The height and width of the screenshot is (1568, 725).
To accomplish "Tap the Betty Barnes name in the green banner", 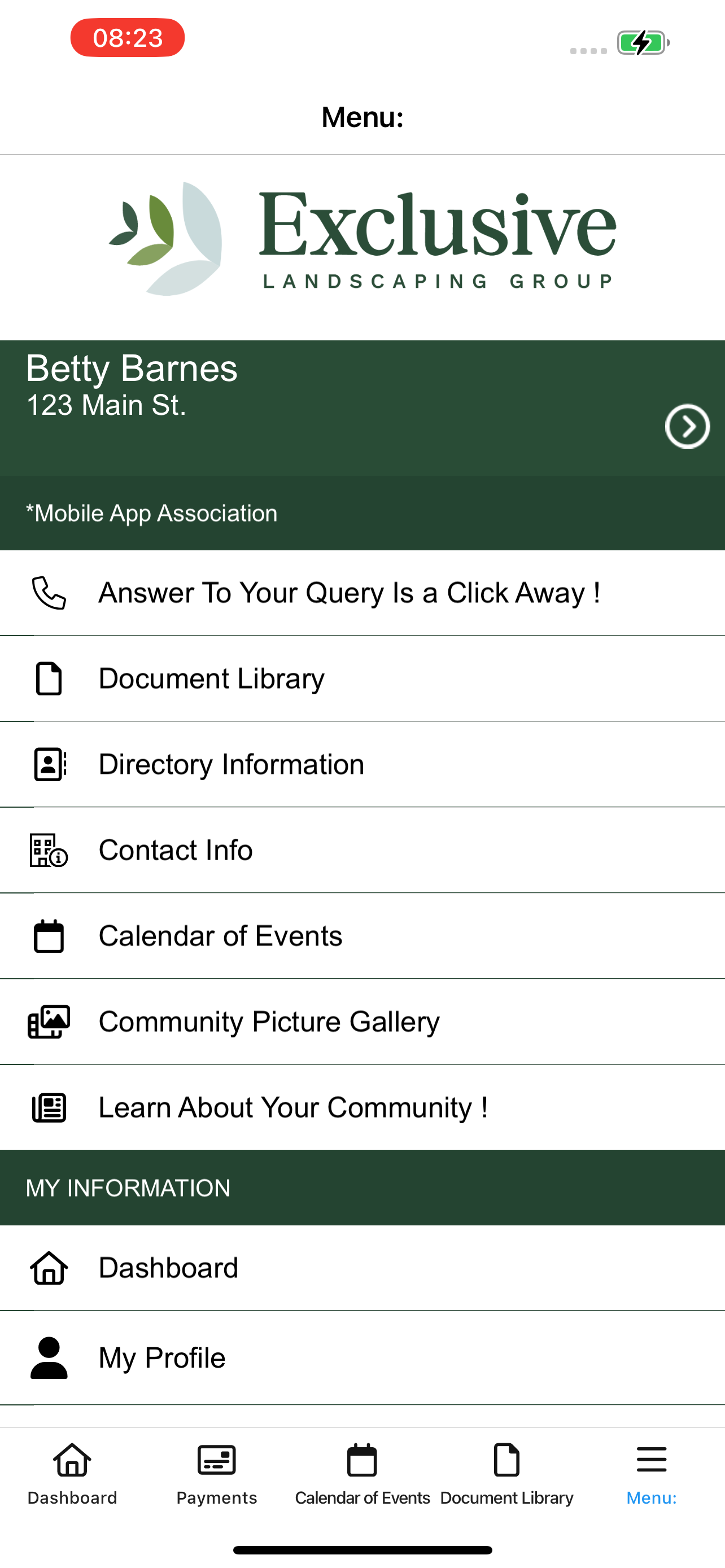I will click(x=132, y=368).
